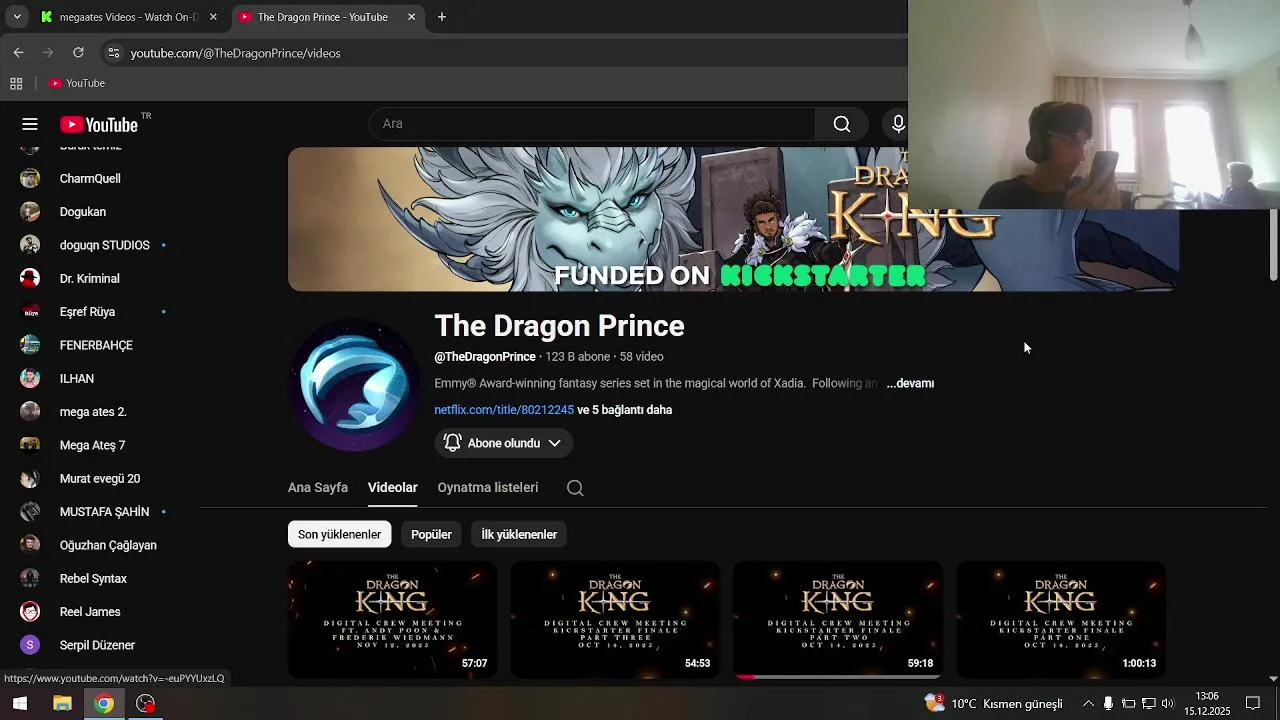The image size is (1280, 720).
Task: Open Chrome from the taskbar
Action: point(104,704)
